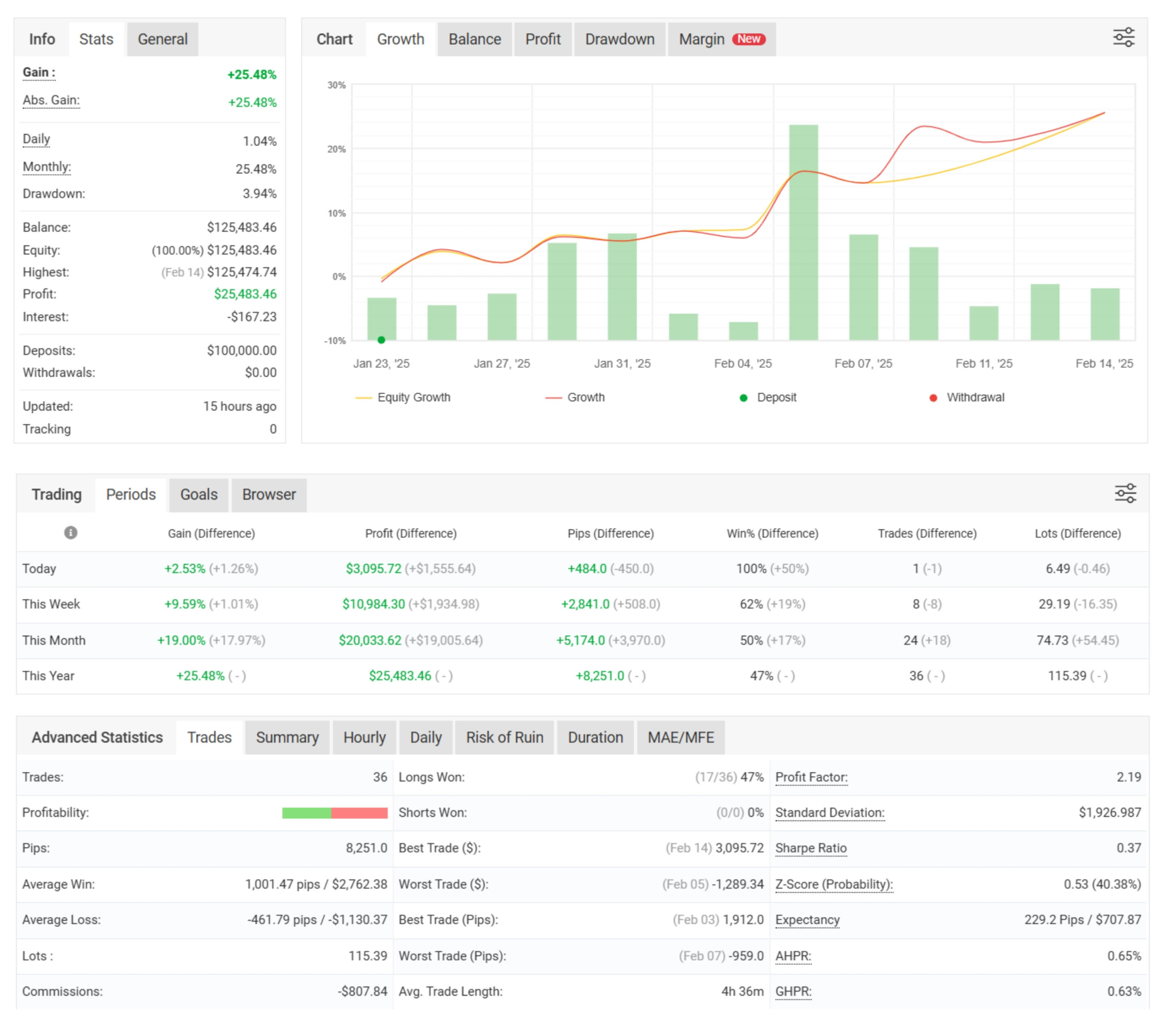The image size is (1170, 1036).
Task: Open the Balance chart tab
Action: [474, 39]
